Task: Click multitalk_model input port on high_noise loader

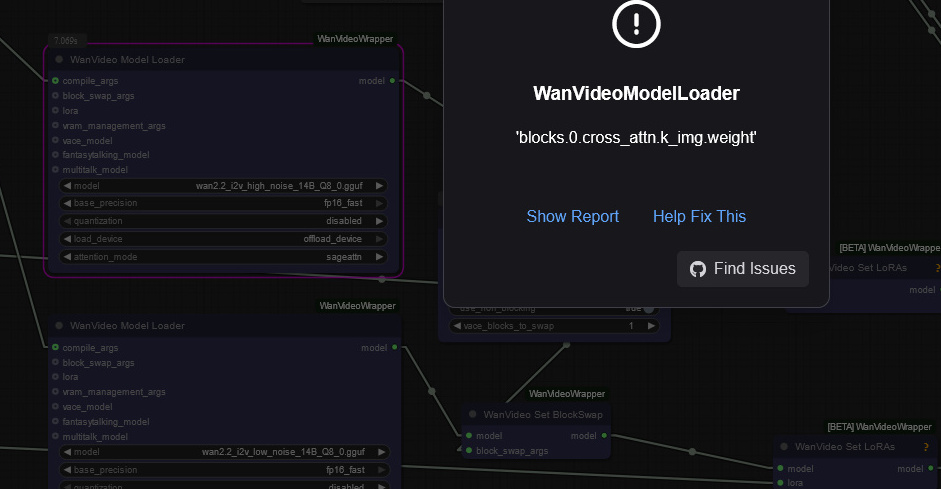Action: point(55,170)
